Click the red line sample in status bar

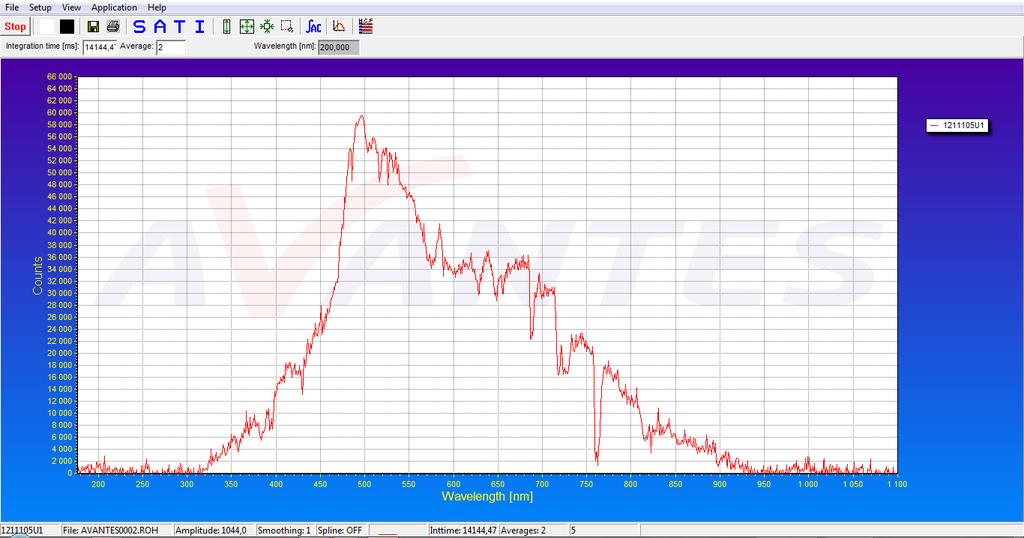tap(387, 533)
